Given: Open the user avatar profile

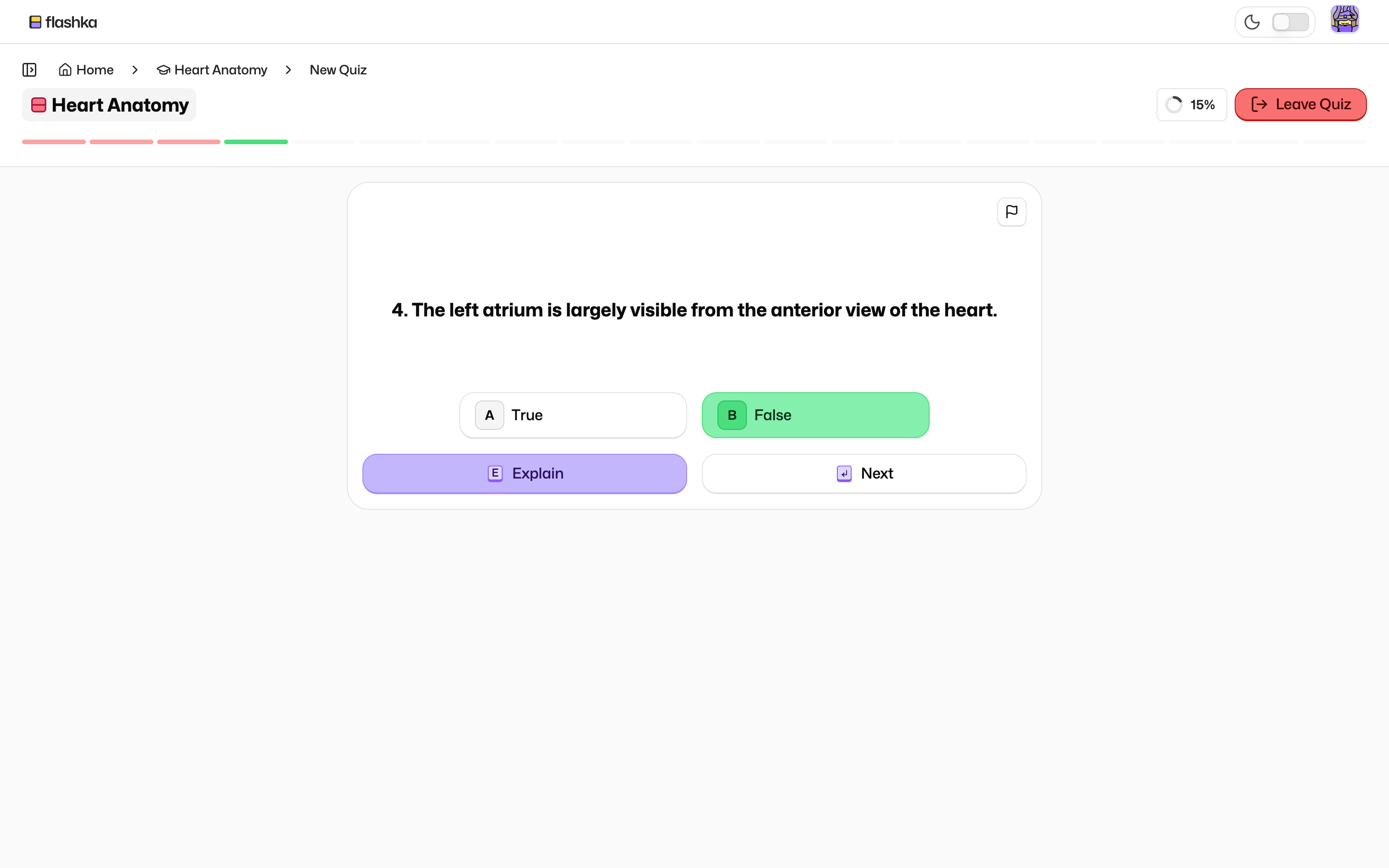Looking at the screenshot, I should point(1344,20).
